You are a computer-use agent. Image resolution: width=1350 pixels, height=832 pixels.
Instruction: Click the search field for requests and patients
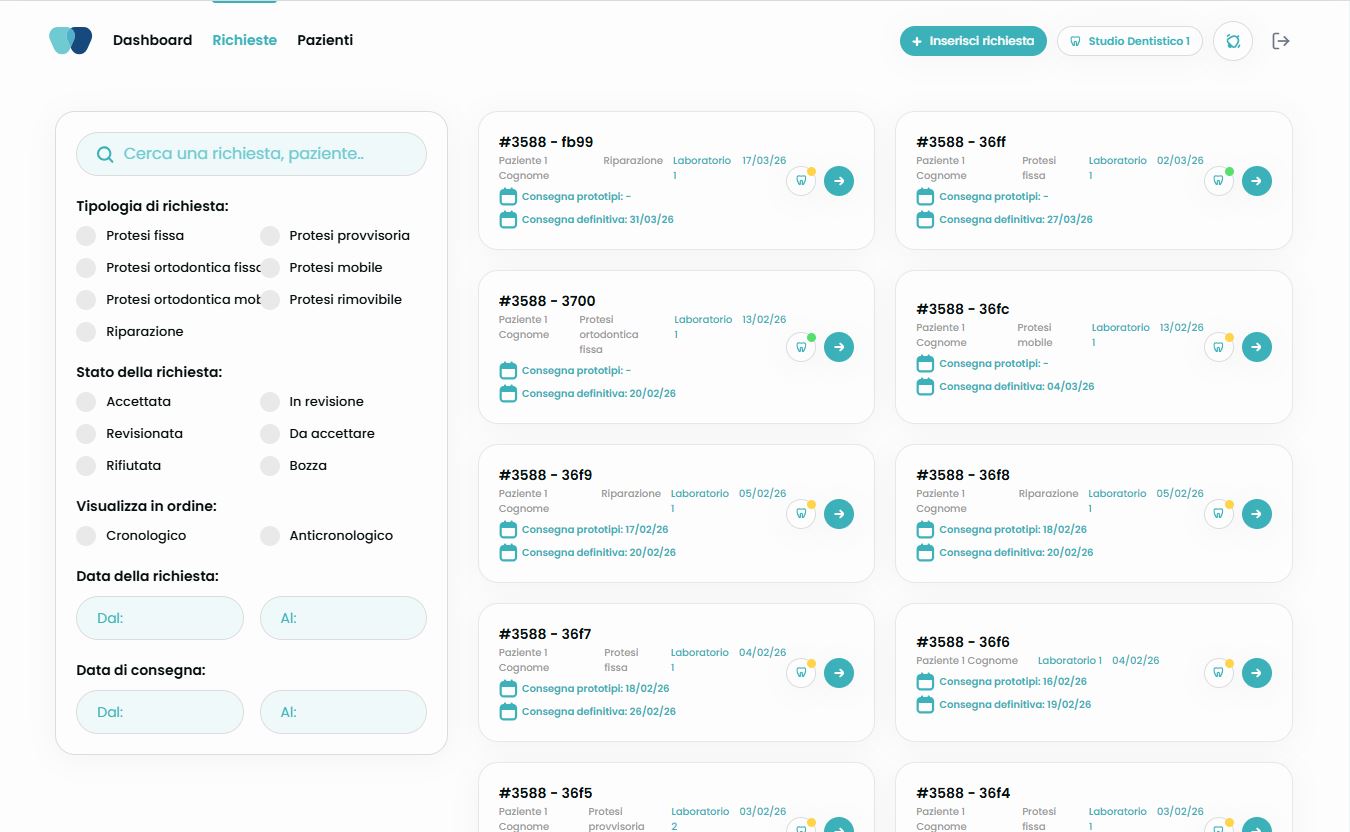251,153
